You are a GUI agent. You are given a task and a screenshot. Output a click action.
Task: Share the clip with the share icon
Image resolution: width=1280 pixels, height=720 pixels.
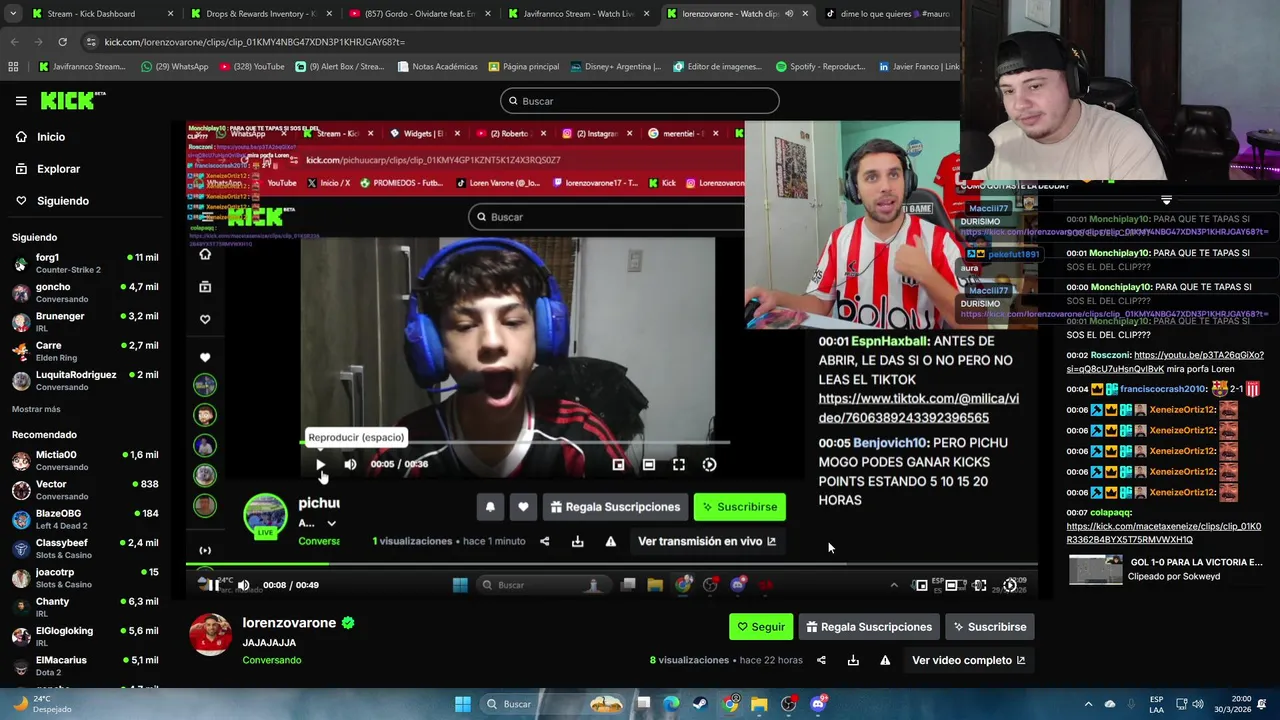(821, 660)
